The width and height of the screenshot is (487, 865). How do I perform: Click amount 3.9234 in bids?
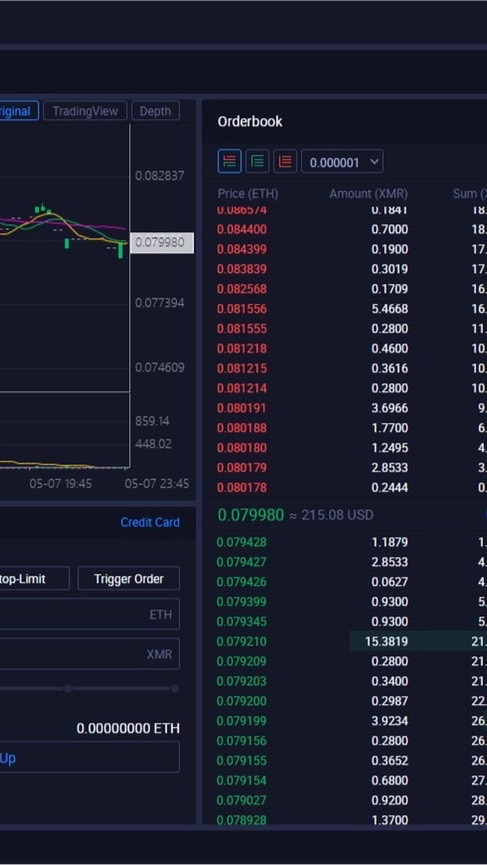[x=390, y=721]
